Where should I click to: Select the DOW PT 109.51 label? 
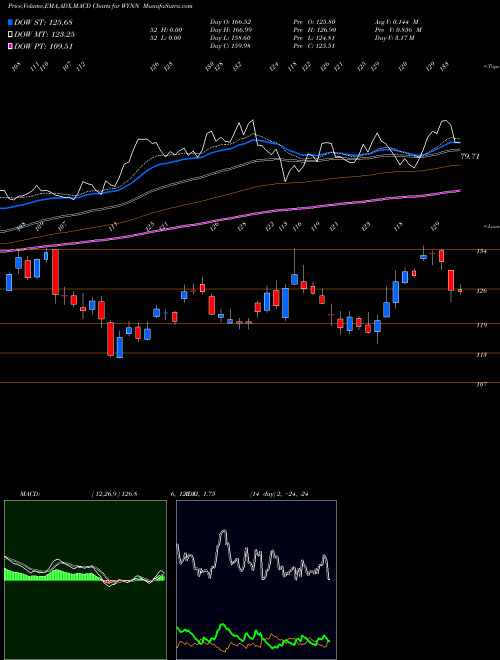[x=43, y=46]
